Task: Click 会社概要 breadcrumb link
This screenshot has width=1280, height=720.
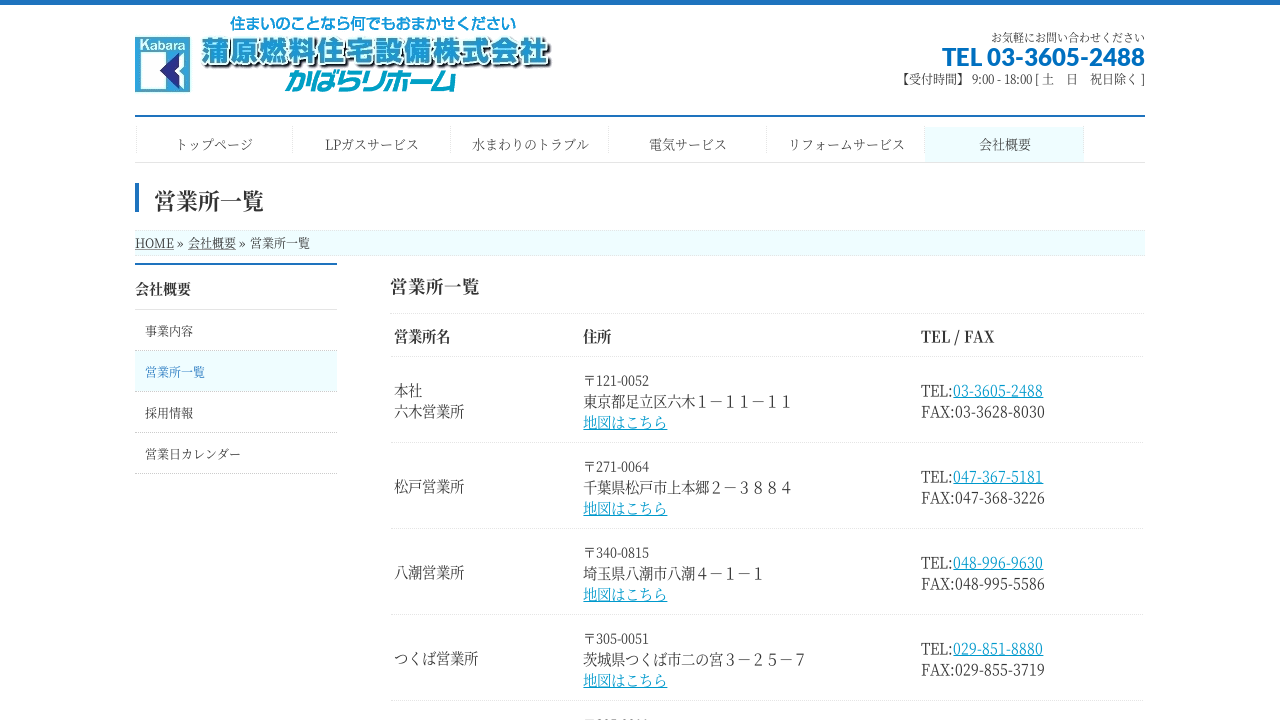Action: pyautogui.click(x=212, y=243)
